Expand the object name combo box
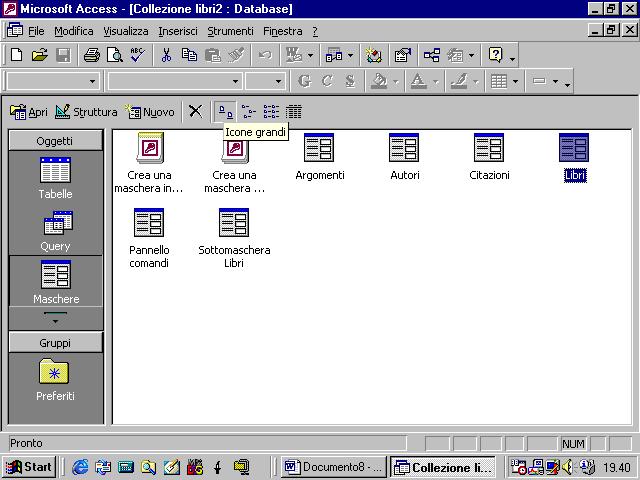 click(93, 81)
